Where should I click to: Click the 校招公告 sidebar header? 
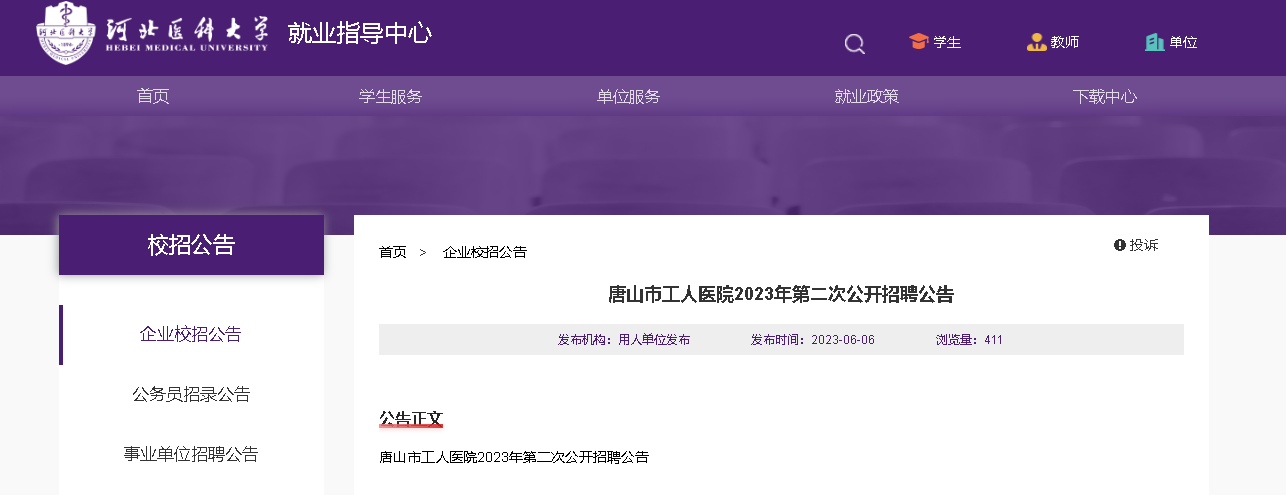point(191,244)
